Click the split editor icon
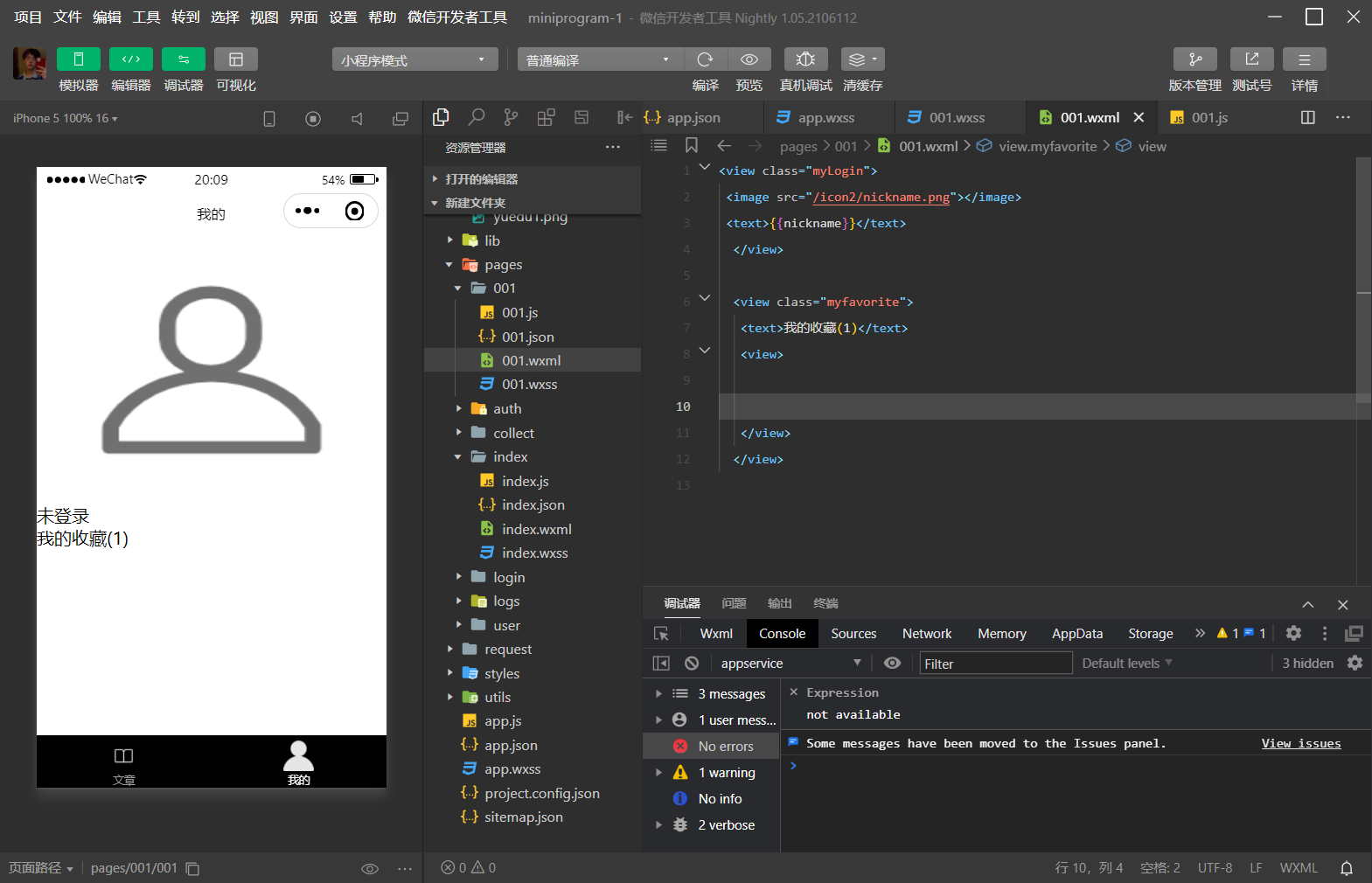The image size is (1372, 883). pos(1307,117)
